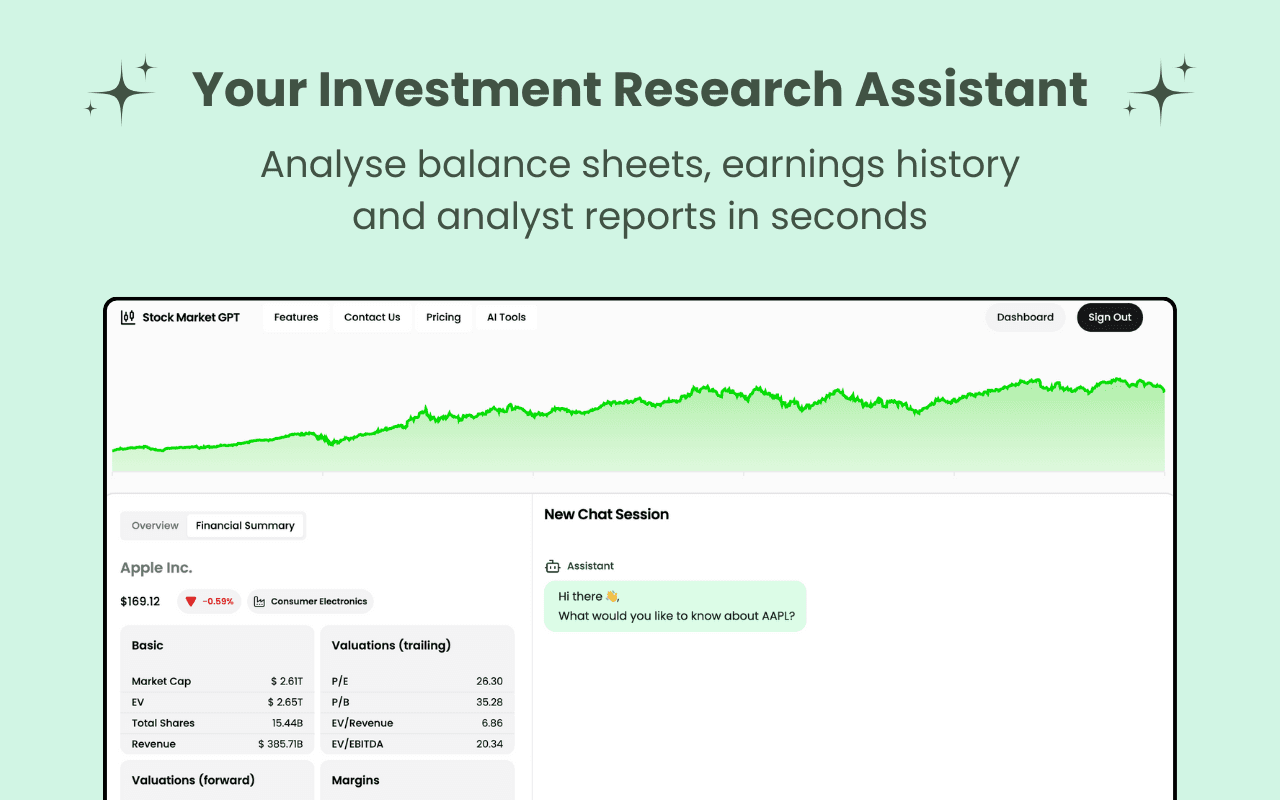Toggle the -0.59% price change badge
The image size is (1280, 800).
point(209,601)
